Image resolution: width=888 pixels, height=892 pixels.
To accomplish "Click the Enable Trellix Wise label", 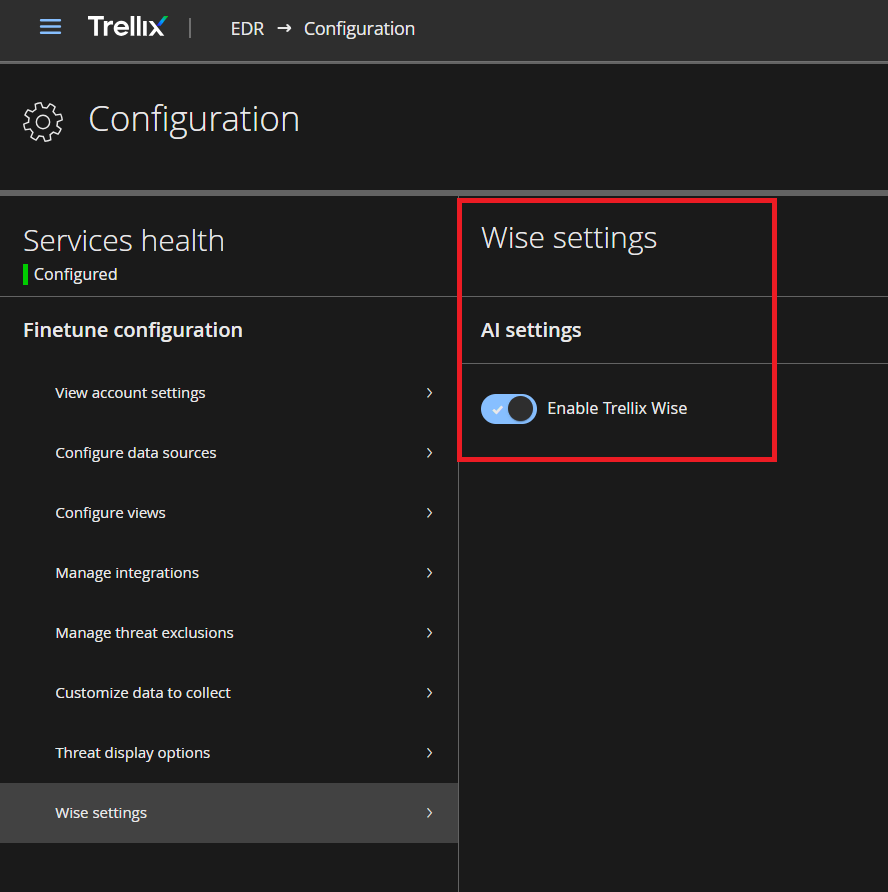I will [617, 408].
